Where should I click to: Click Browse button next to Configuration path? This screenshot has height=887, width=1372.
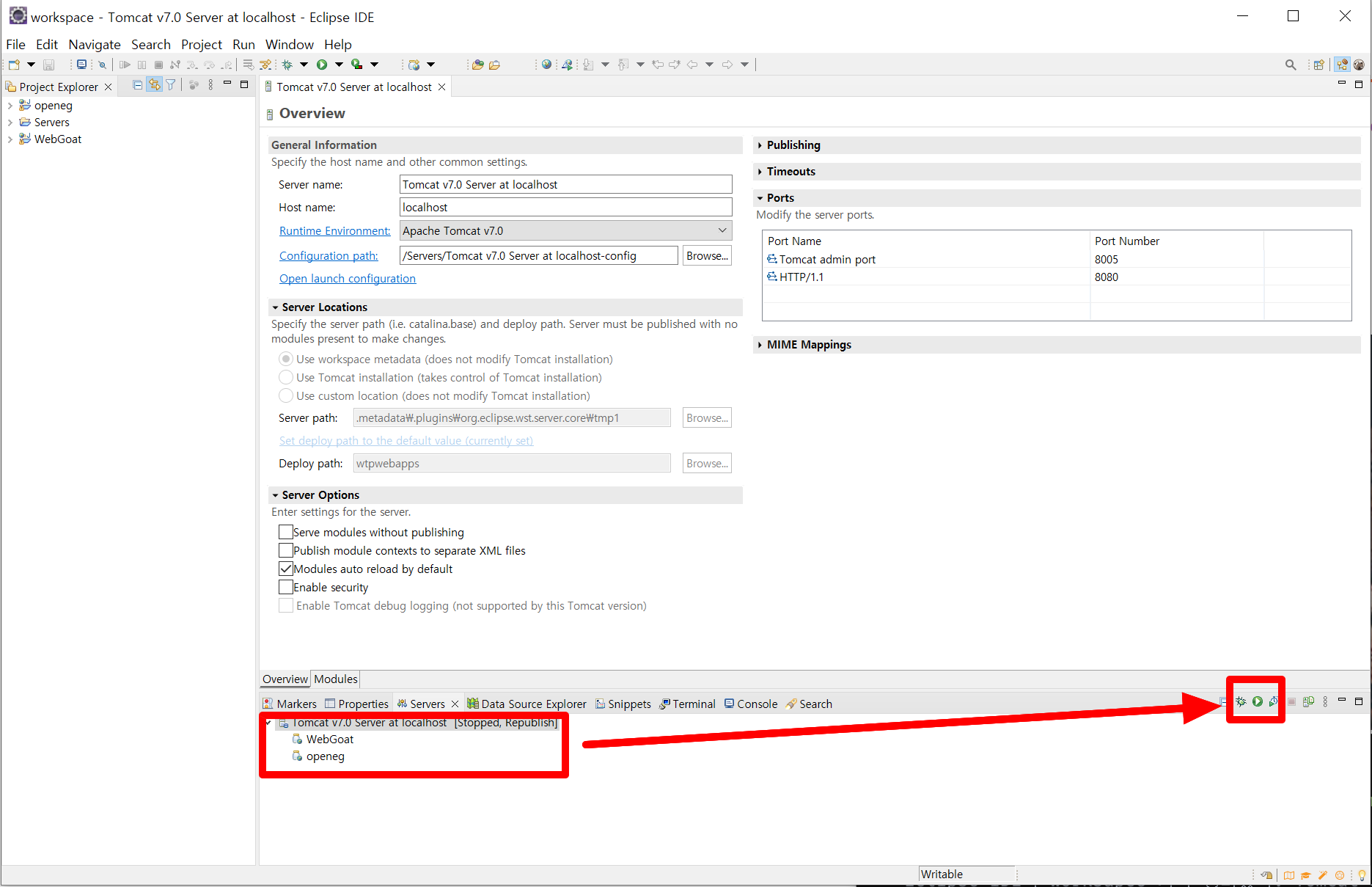[707, 256]
